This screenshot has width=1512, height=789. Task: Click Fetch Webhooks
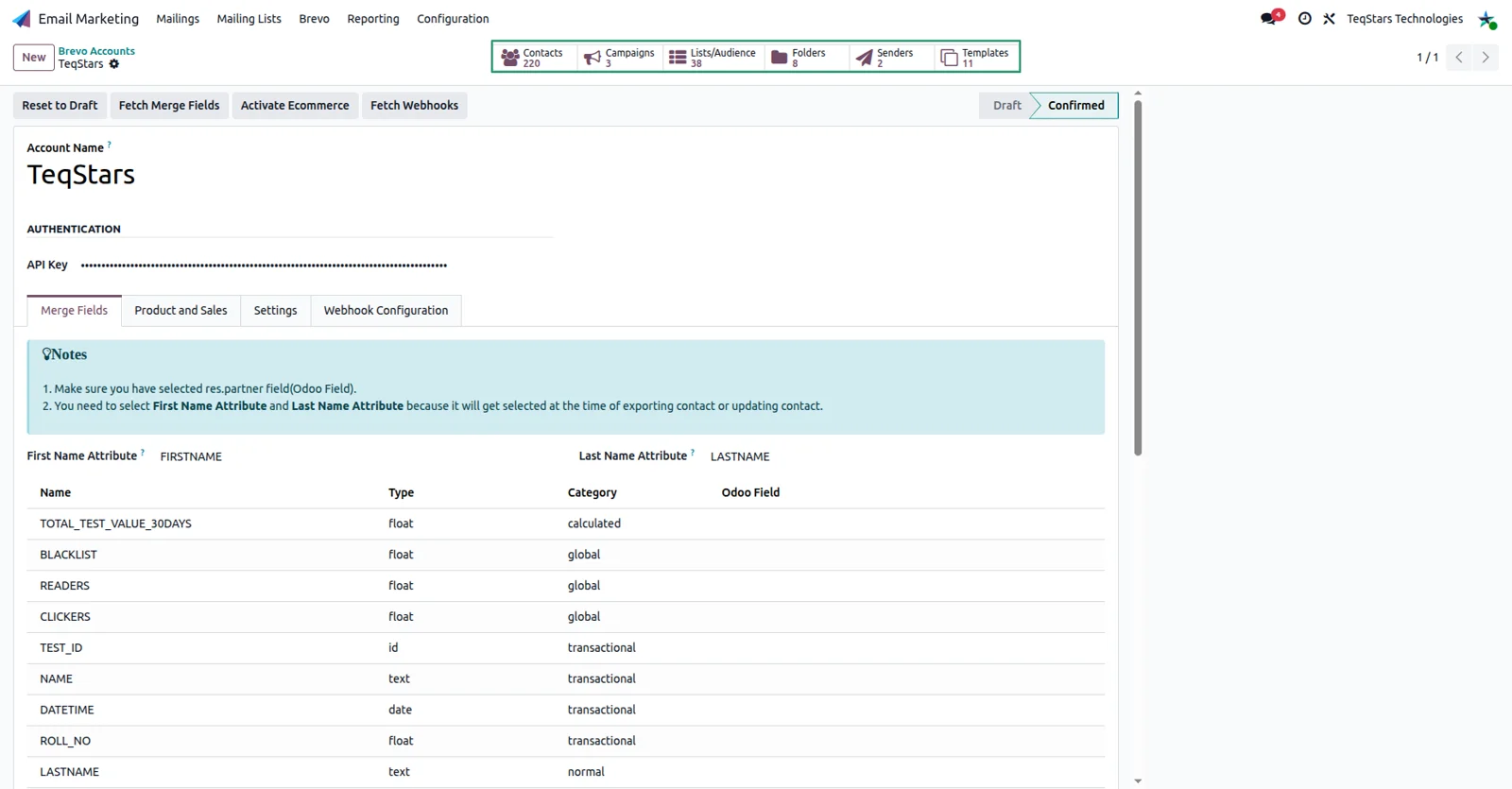coord(414,106)
